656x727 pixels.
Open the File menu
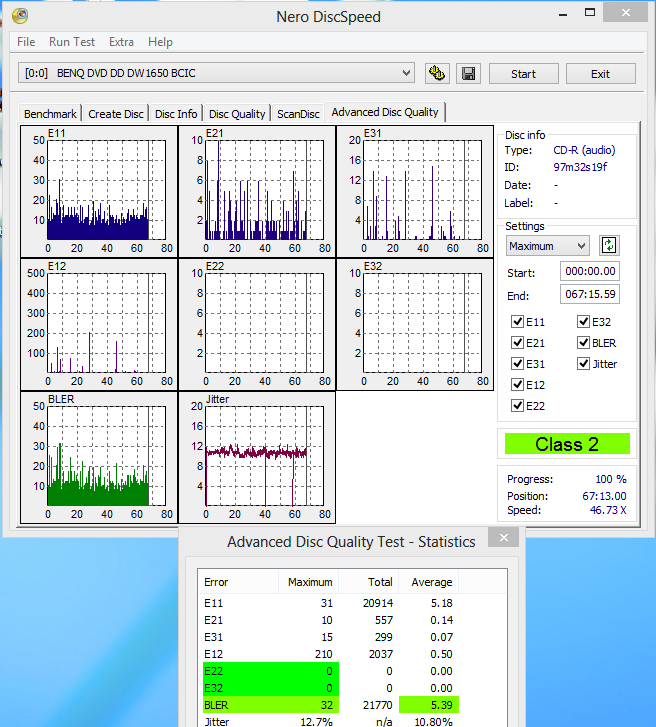click(x=26, y=42)
